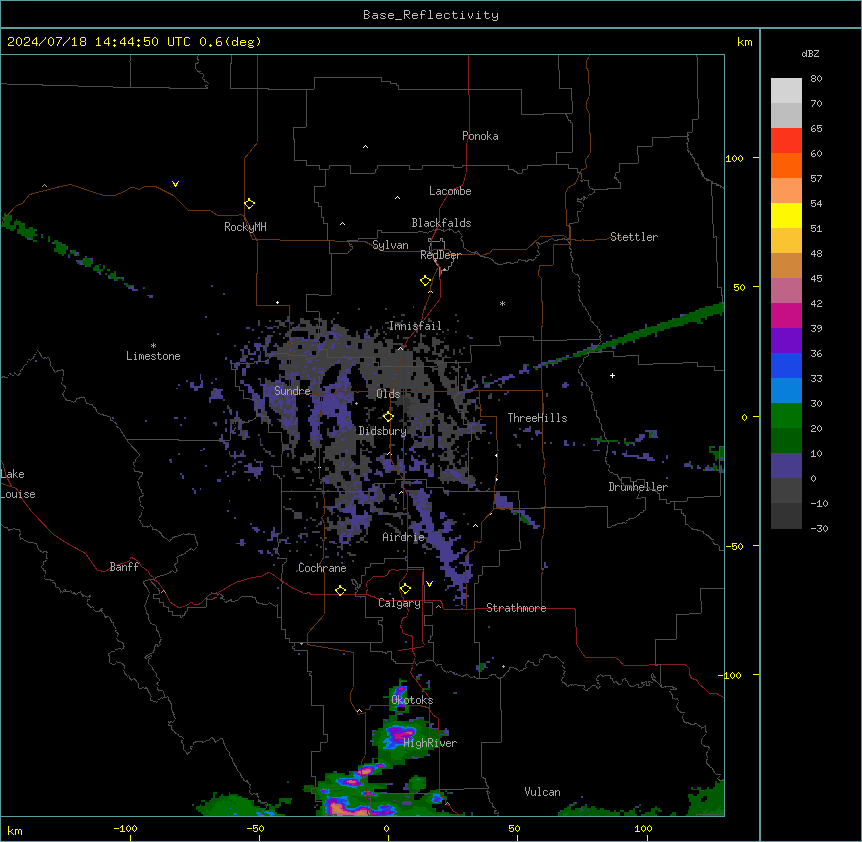The width and height of the screenshot is (862, 842).
Task: Click the Drumheller label
Action: pyautogui.click(x=638, y=487)
